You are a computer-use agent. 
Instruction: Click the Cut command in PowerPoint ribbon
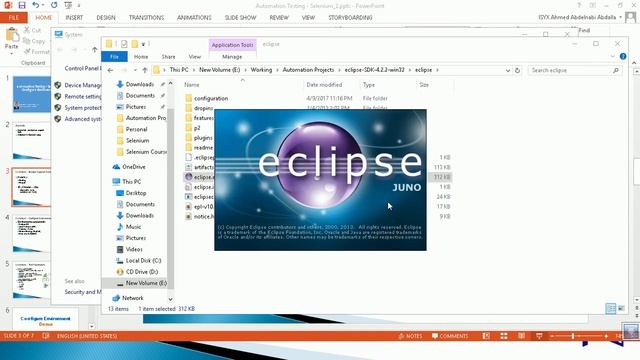click(33, 30)
